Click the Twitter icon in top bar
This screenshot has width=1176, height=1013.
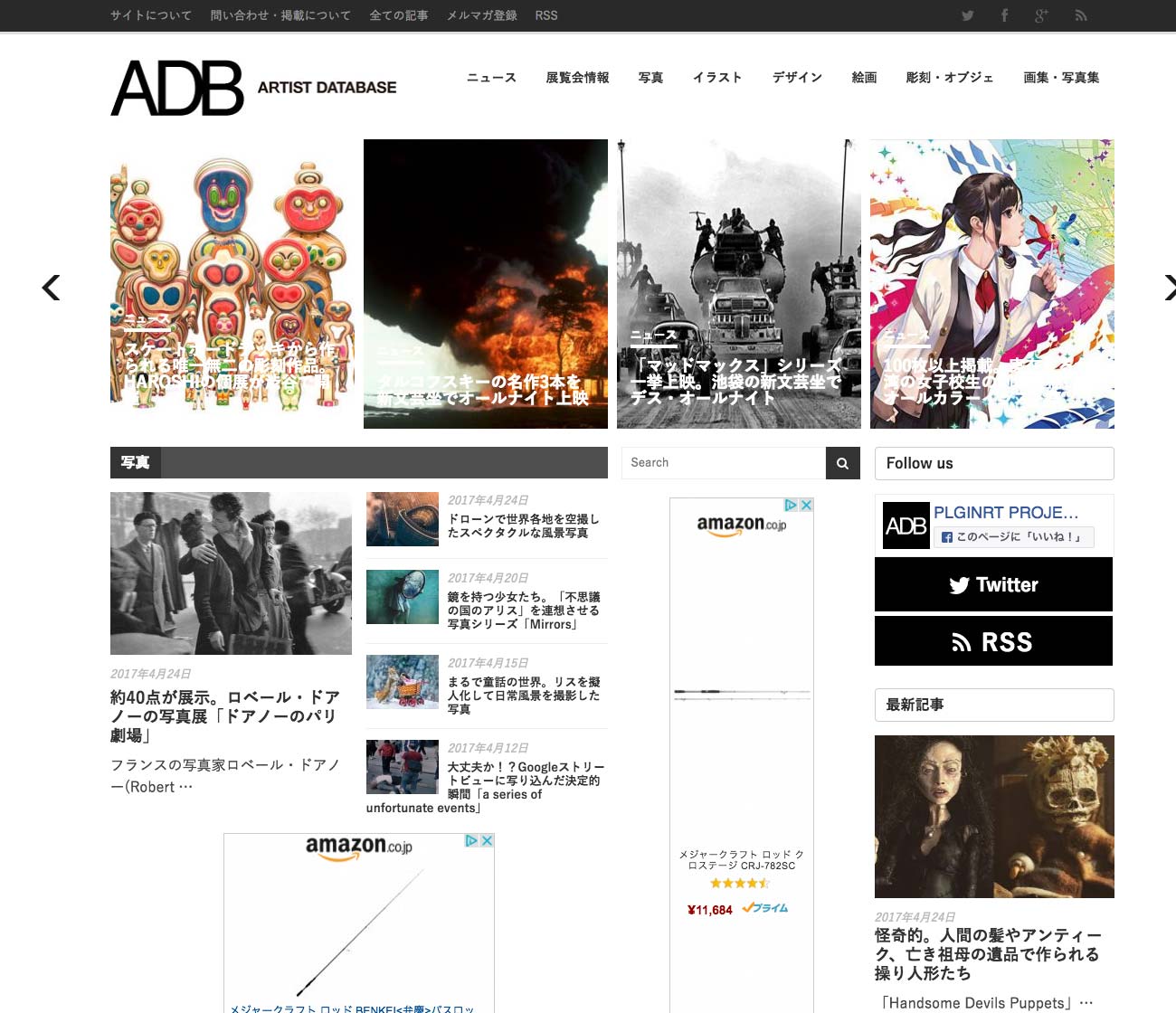click(967, 15)
